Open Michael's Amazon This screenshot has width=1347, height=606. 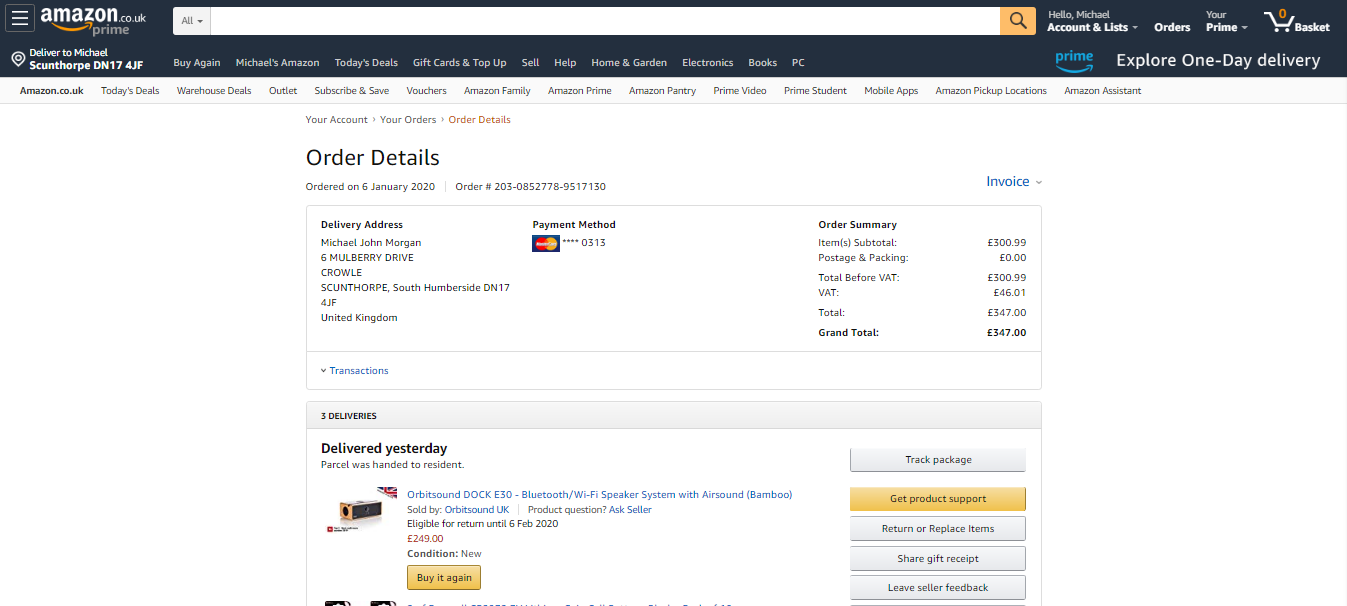click(278, 63)
